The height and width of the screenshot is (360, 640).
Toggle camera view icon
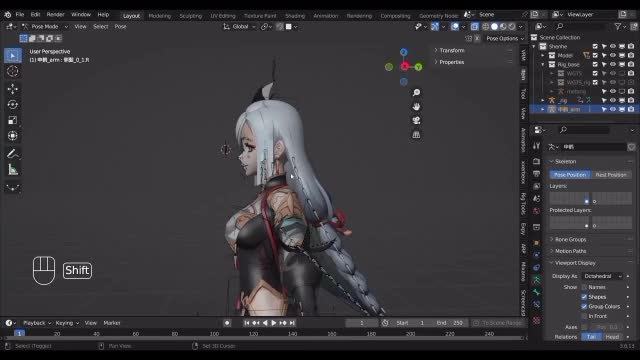[416, 120]
